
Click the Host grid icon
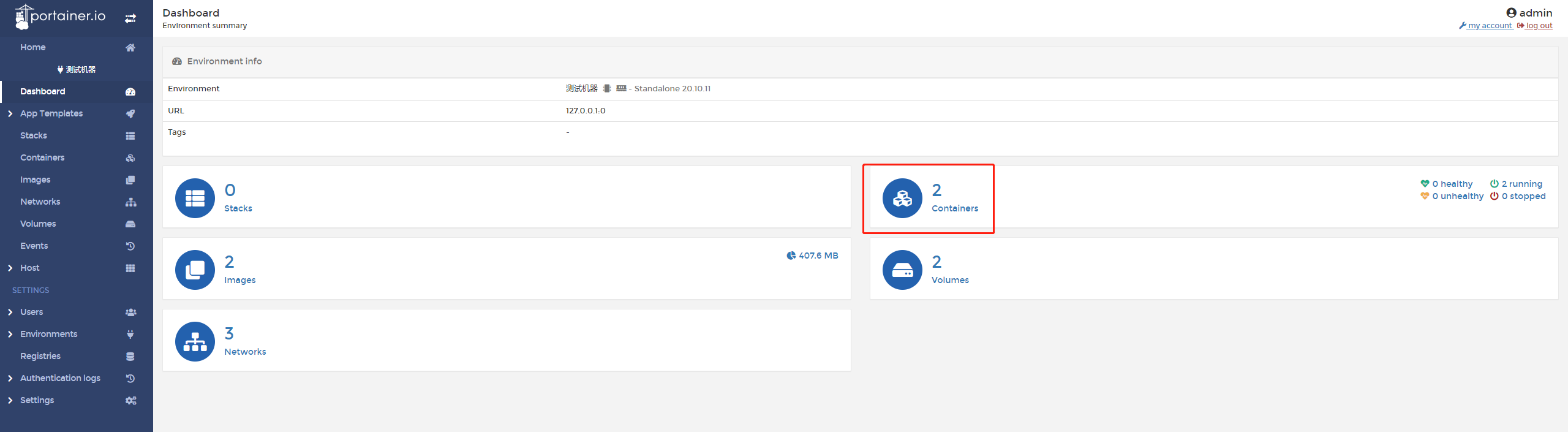tap(130, 268)
